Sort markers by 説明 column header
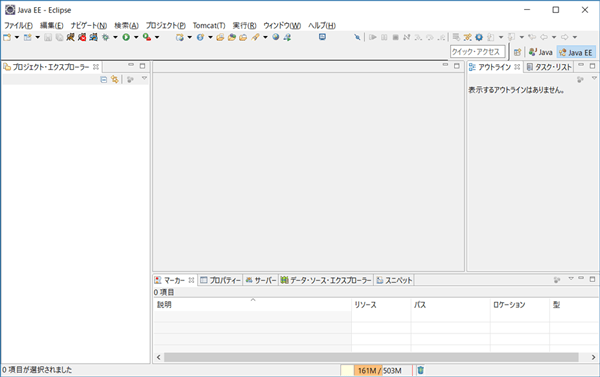Image resolution: width=600 pixels, height=377 pixels. point(253,305)
